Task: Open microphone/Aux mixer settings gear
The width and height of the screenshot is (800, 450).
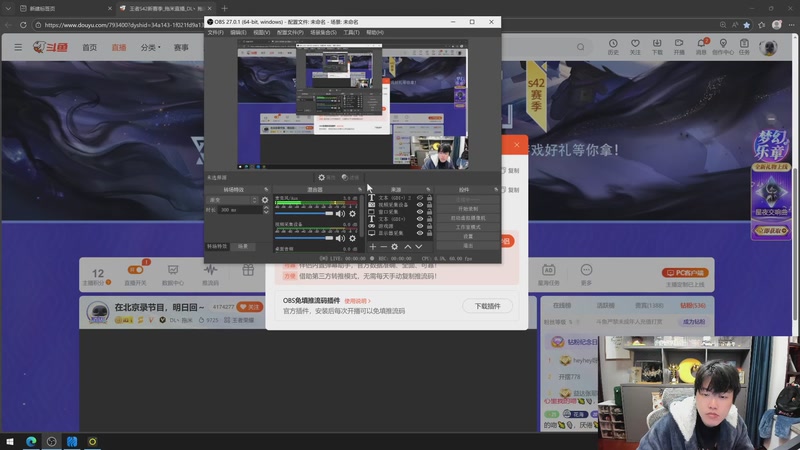Action: coord(352,213)
